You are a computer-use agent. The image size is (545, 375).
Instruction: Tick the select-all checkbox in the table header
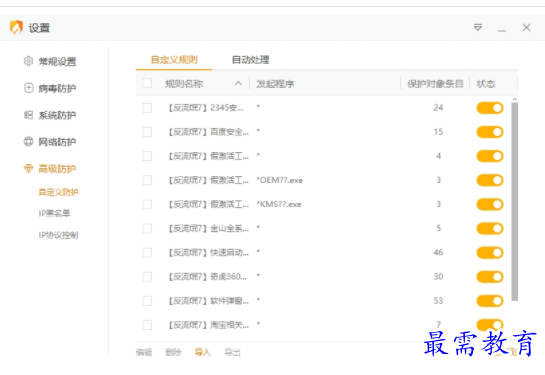[147, 83]
